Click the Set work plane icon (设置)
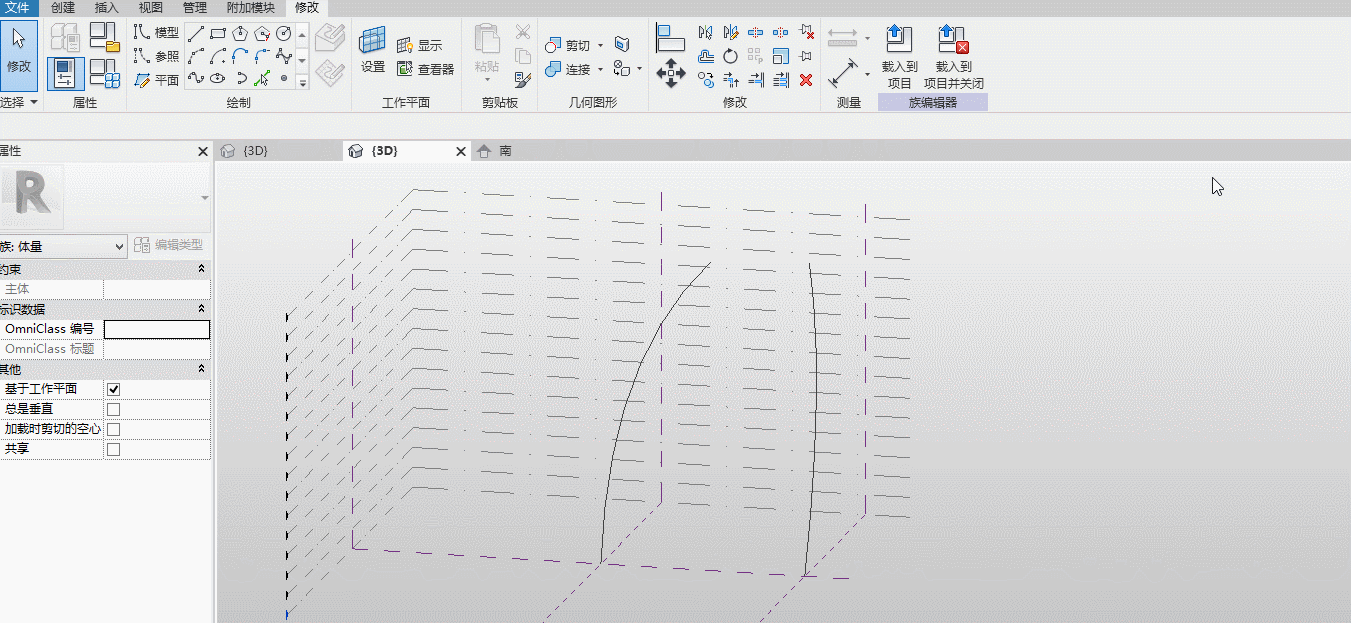The height and width of the screenshot is (623, 1351). [373, 51]
